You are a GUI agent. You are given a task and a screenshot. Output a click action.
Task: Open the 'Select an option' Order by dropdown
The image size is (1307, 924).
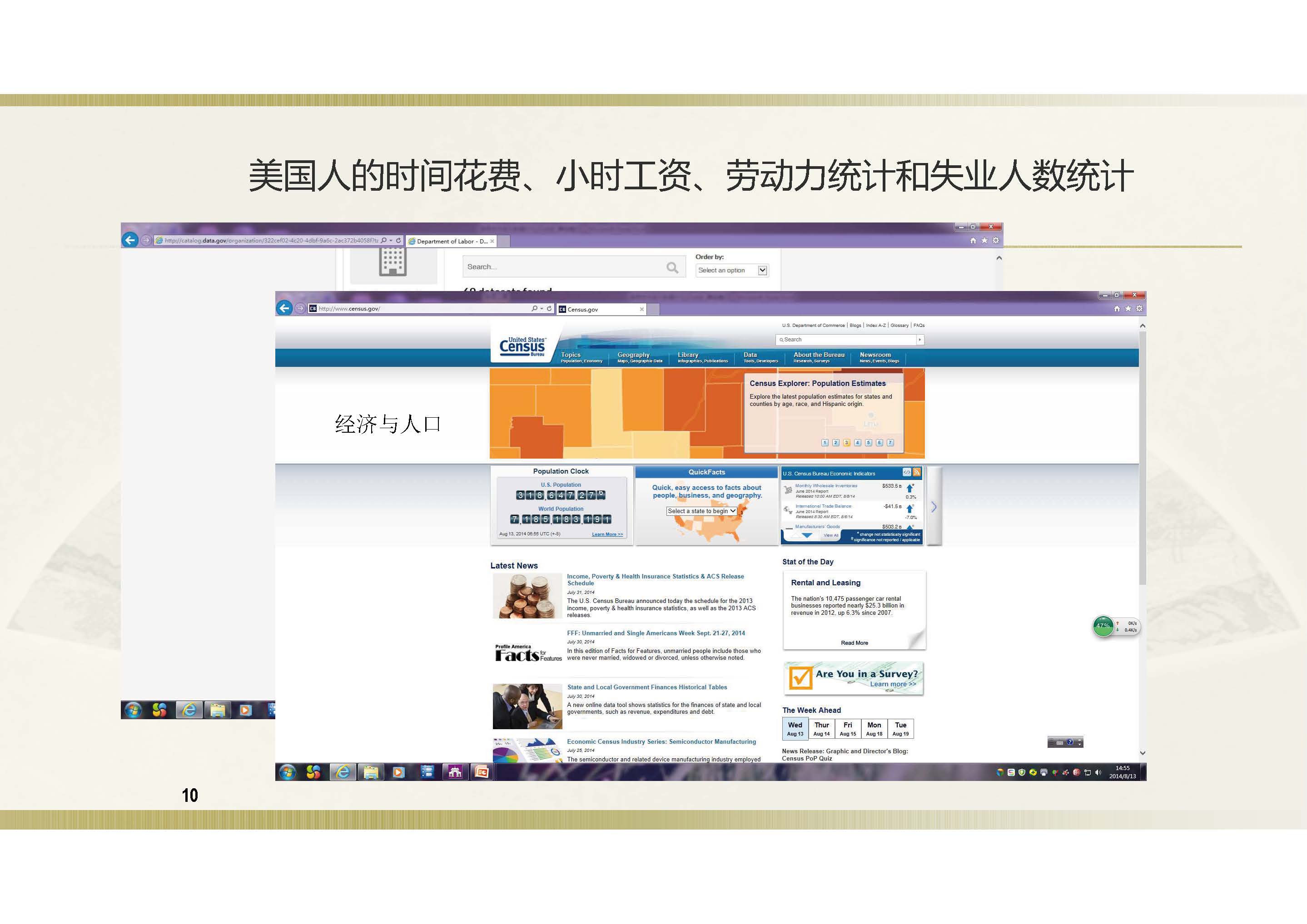732,270
